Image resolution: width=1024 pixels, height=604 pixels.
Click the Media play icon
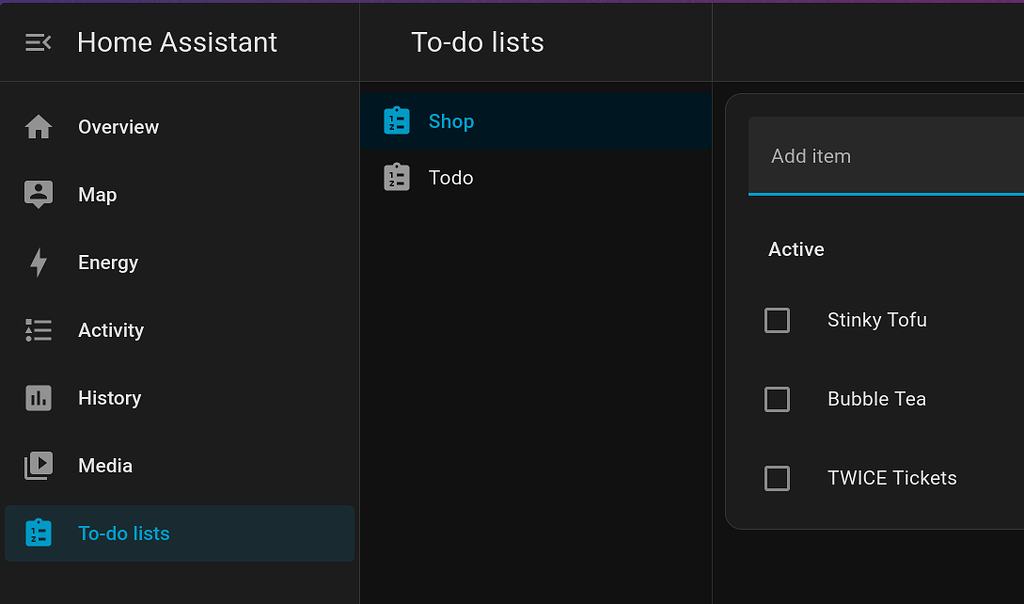pyautogui.click(x=38, y=465)
